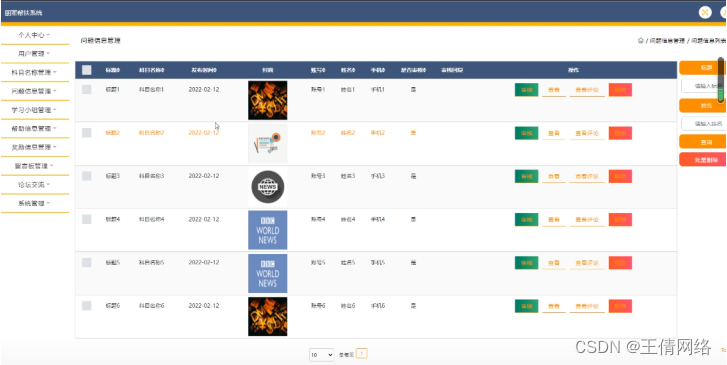
Task: Click red 删除 button for 标题5
Action: tap(620, 263)
